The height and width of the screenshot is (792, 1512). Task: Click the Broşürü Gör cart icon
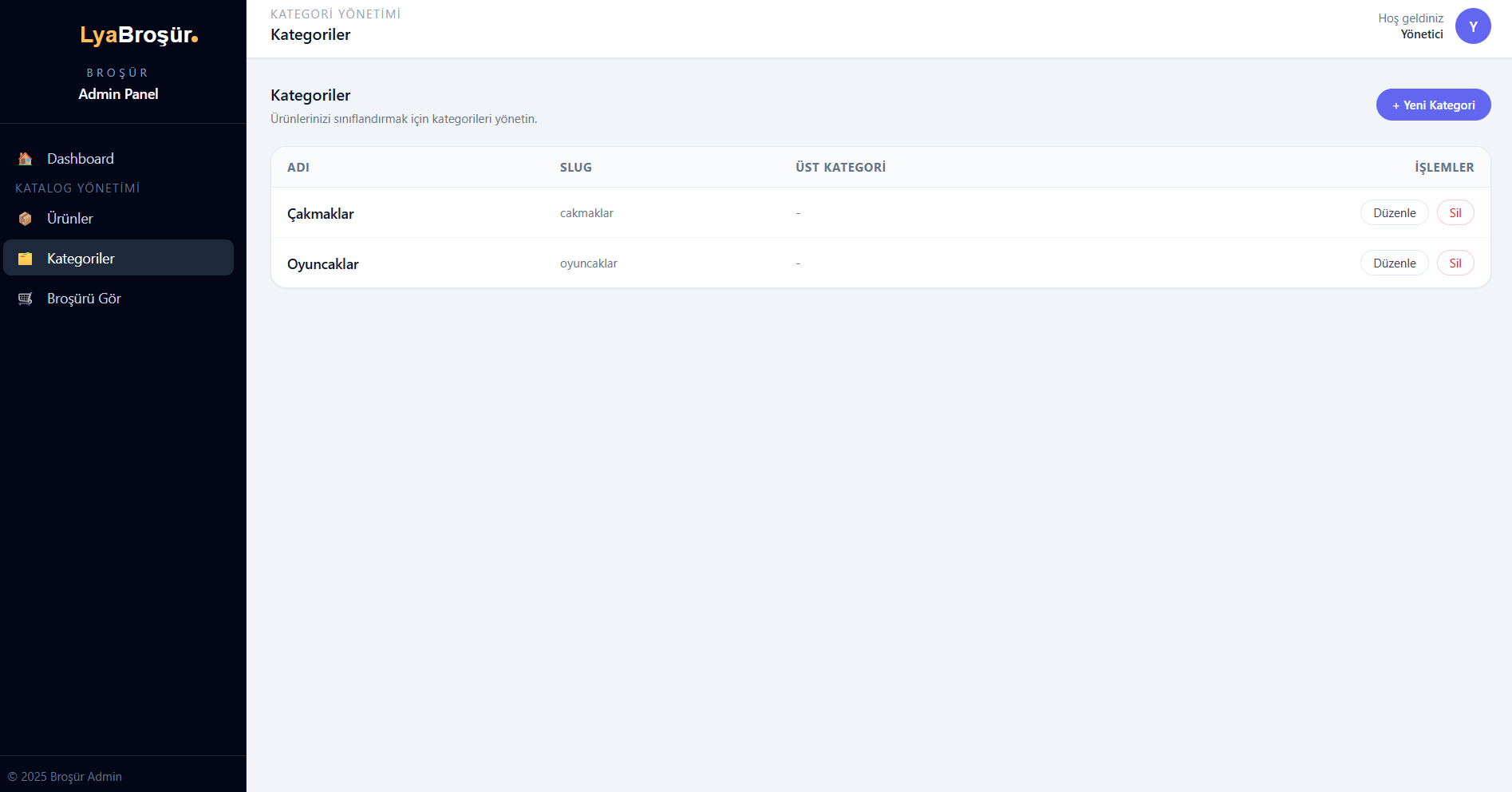26,299
